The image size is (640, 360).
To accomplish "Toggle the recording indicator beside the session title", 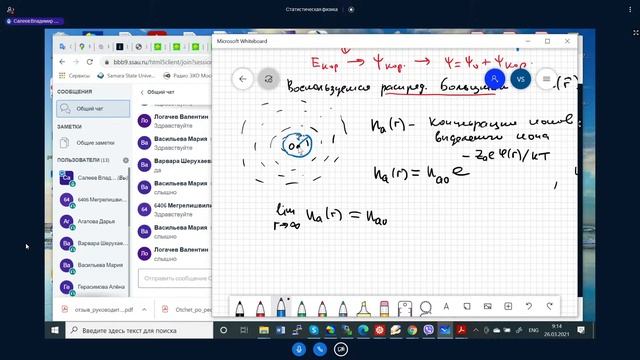I will coord(351,9).
